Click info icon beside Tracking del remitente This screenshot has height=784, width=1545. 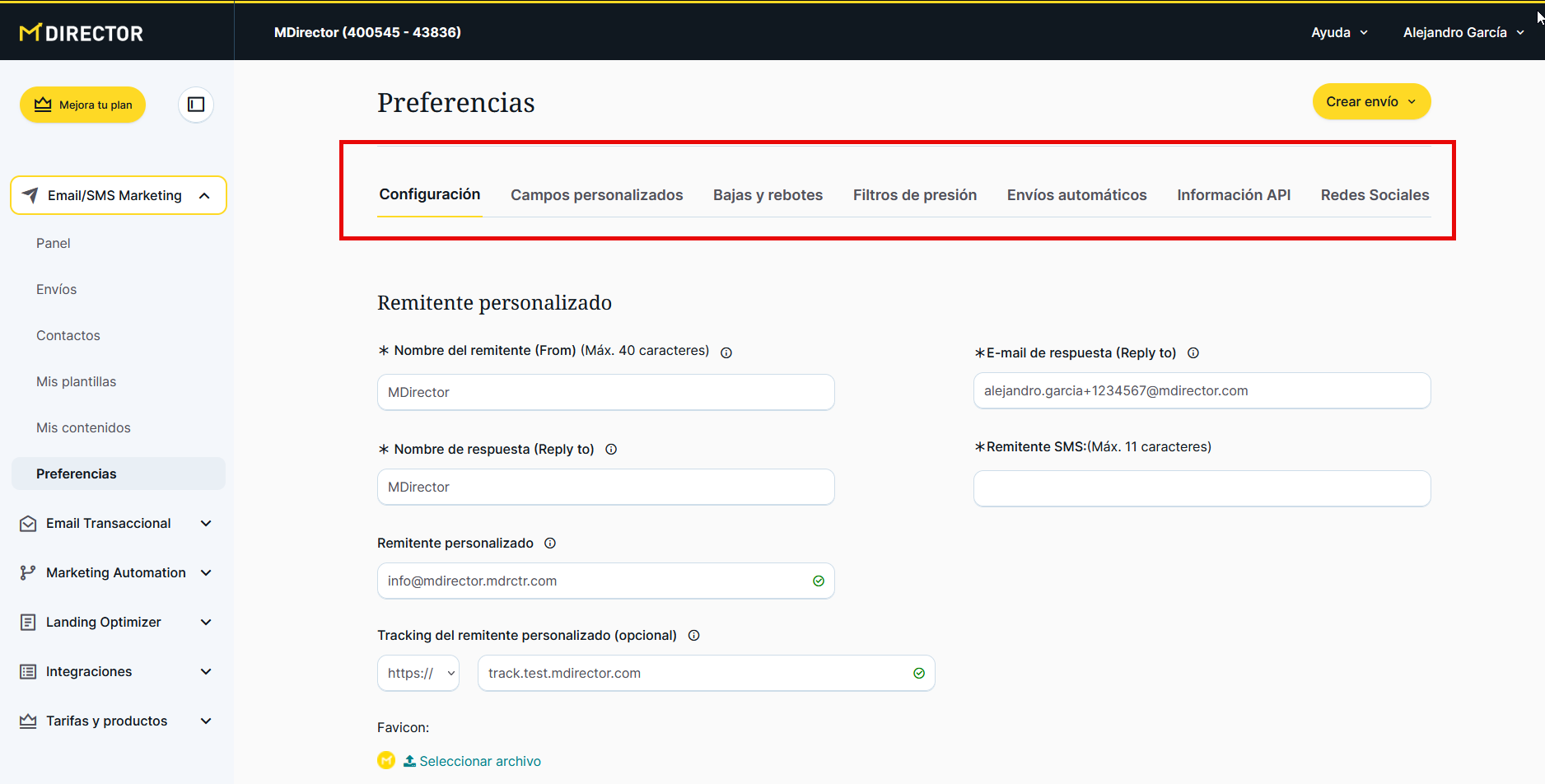click(x=693, y=636)
